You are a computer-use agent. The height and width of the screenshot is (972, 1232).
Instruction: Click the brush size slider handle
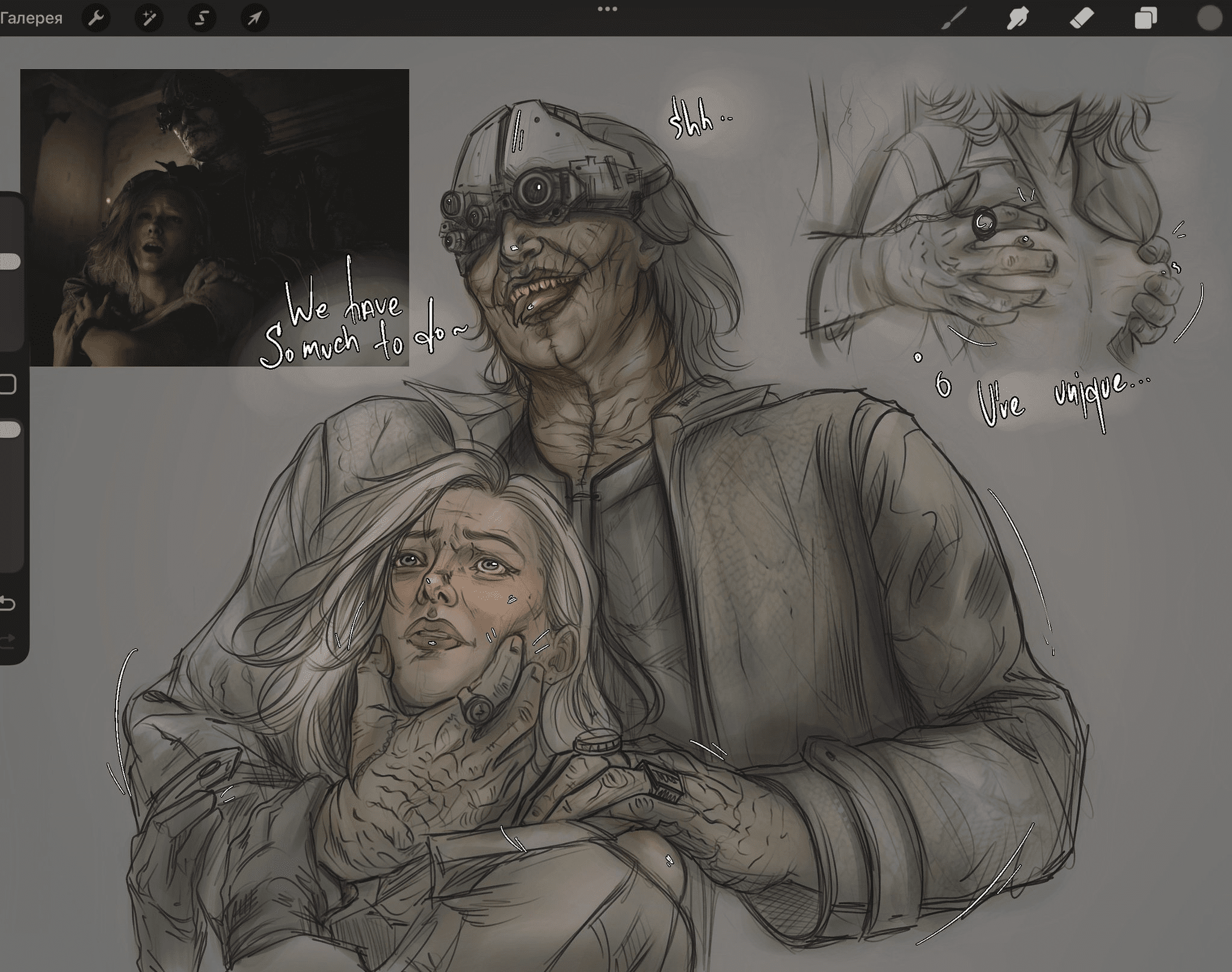[10, 261]
